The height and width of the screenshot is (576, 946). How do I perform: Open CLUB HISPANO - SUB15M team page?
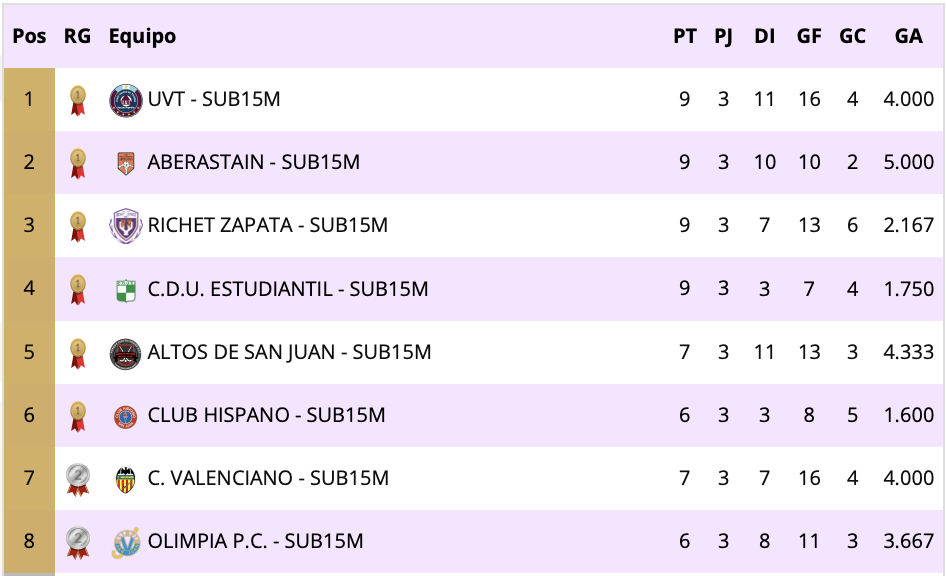pos(265,415)
